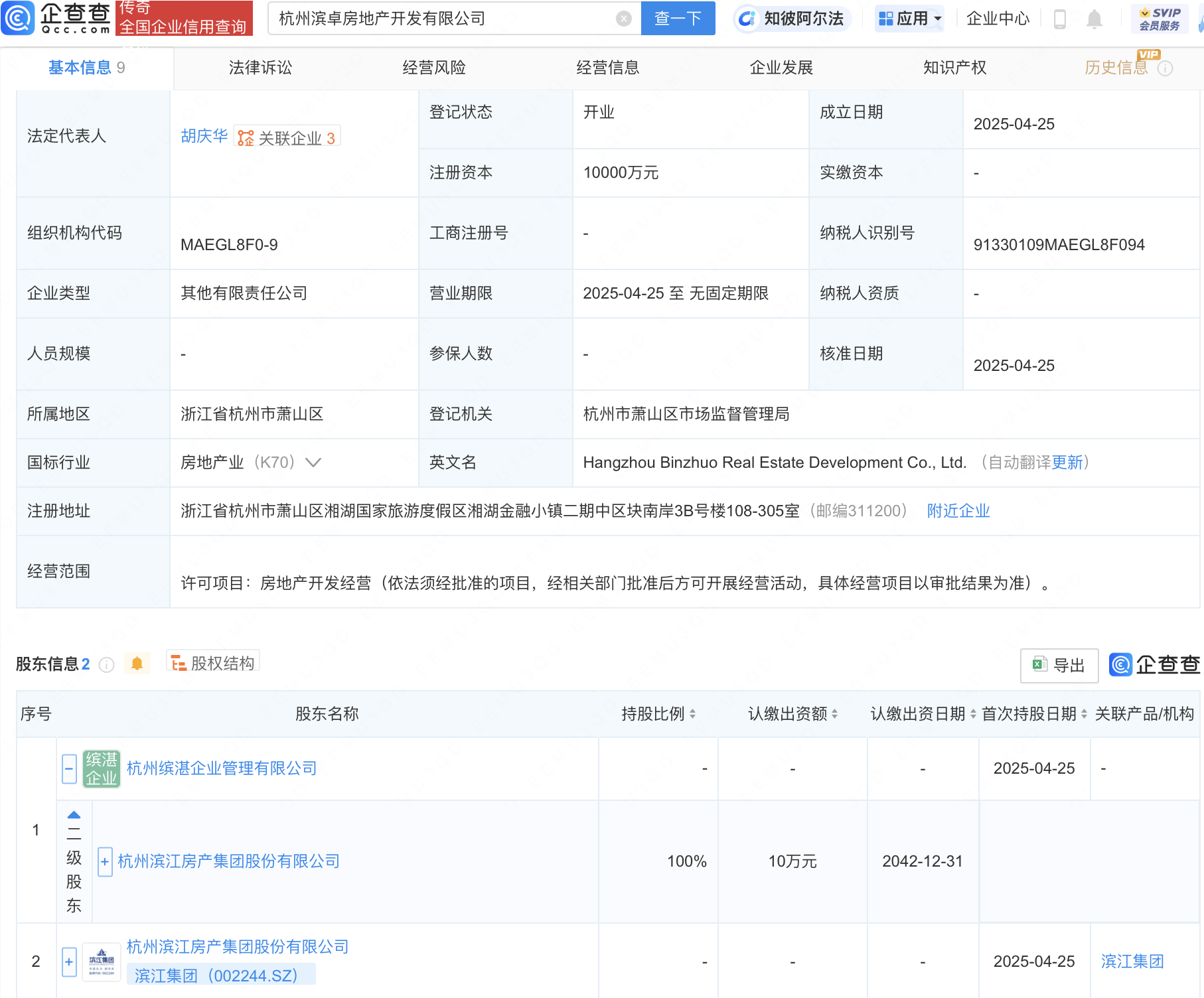Clear the search box text
Viewport: 1204px width, 998px height.
point(623,19)
